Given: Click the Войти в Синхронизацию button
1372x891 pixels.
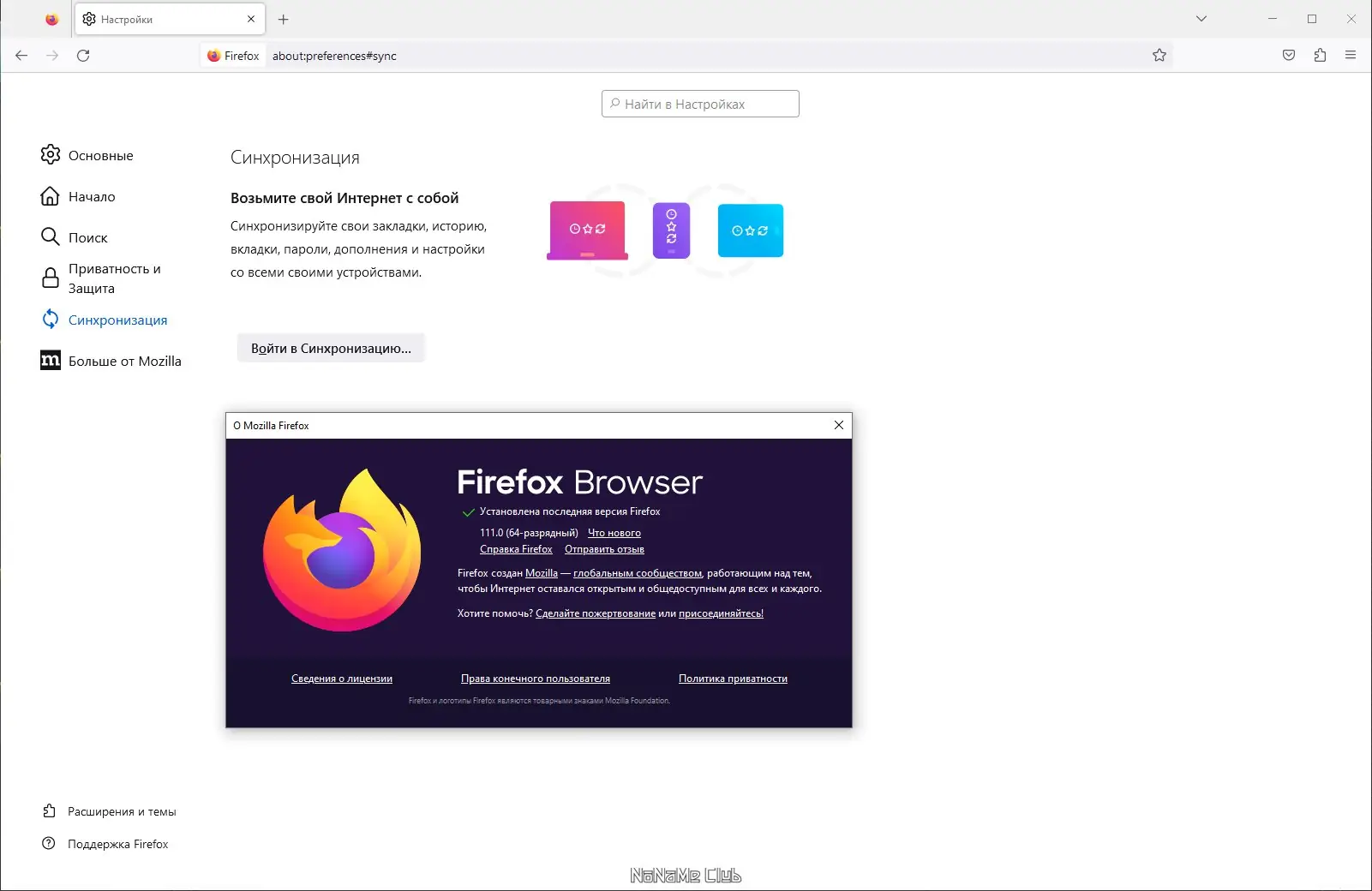Looking at the screenshot, I should (x=331, y=348).
